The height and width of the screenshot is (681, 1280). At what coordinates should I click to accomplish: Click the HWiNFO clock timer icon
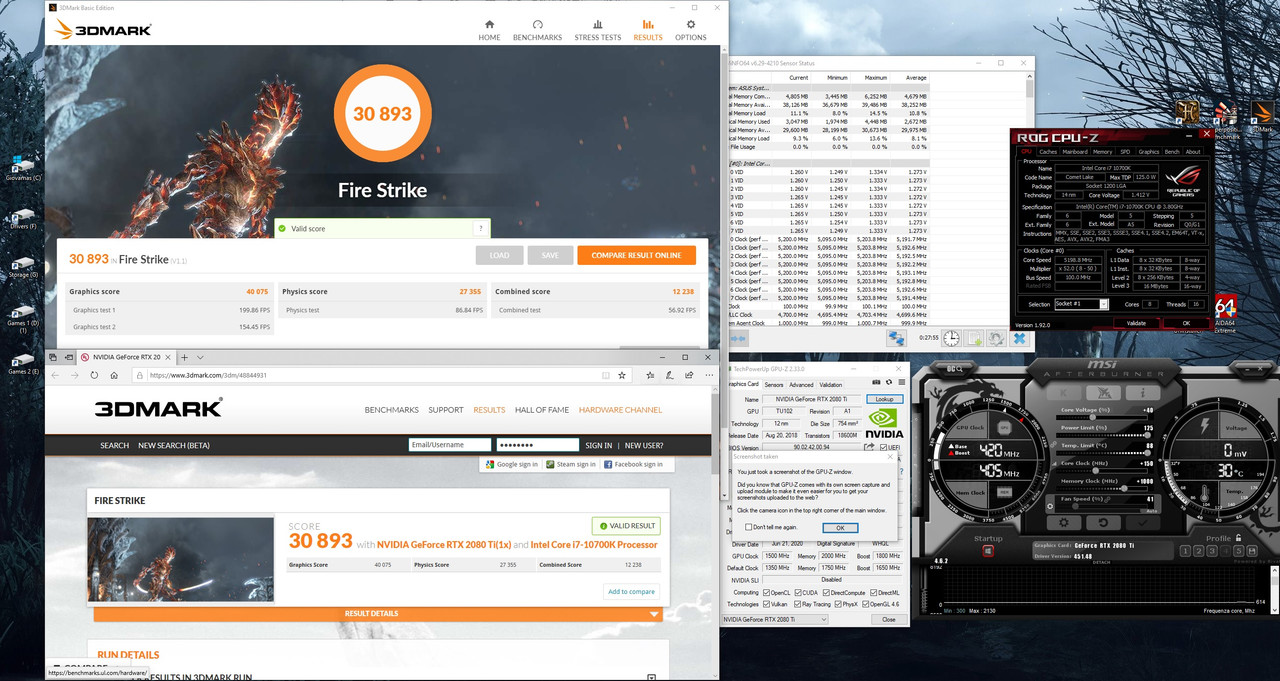coord(951,338)
